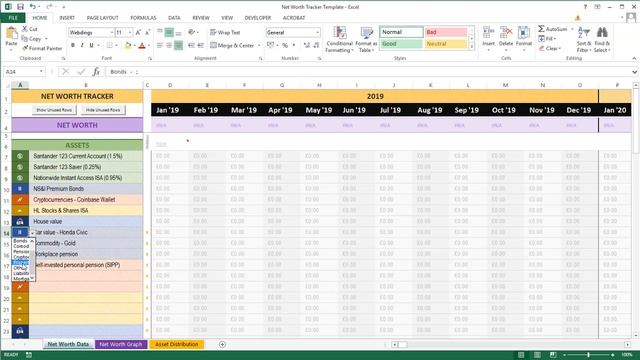640x360 pixels.
Task: Open Find & Select binoculars
Action: (602, 40)
